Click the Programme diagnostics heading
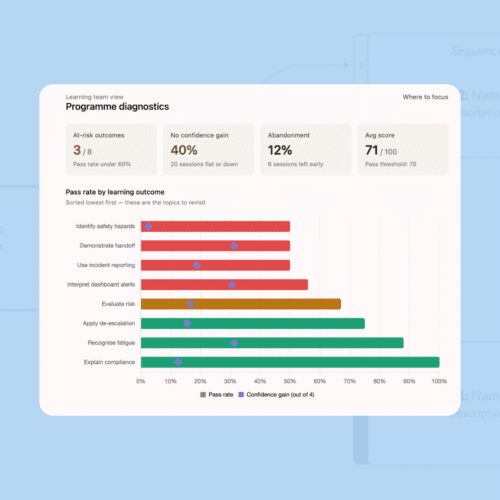 pyautogui.click(x=117, y=107)
